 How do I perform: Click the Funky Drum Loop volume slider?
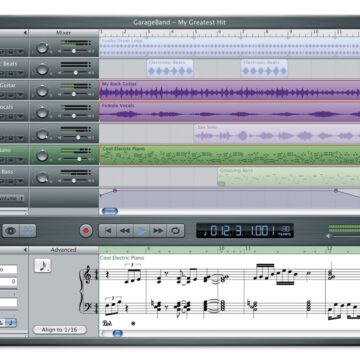75,51
